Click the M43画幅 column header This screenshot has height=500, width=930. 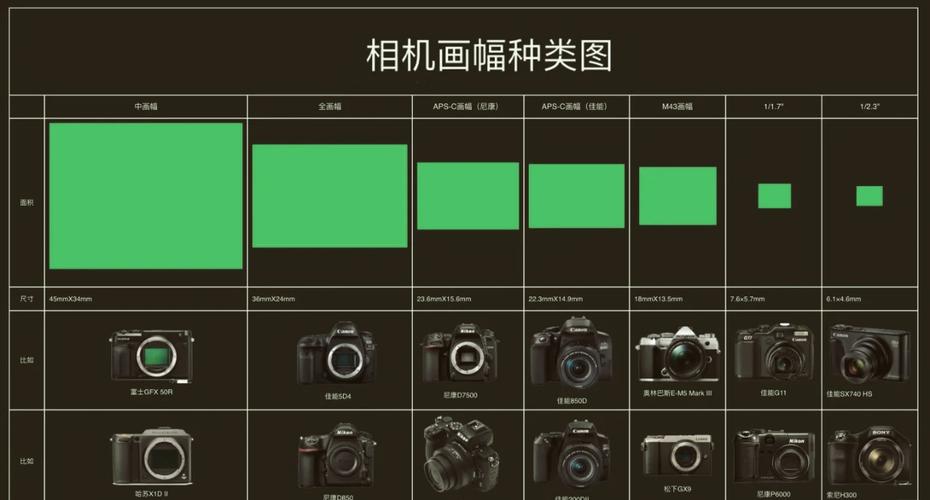(677, 106)
